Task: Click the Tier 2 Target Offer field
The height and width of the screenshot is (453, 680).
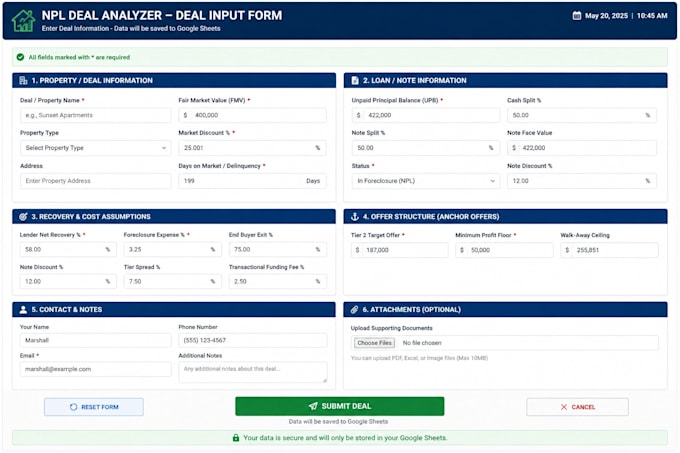Action: (x=399, y=250)
